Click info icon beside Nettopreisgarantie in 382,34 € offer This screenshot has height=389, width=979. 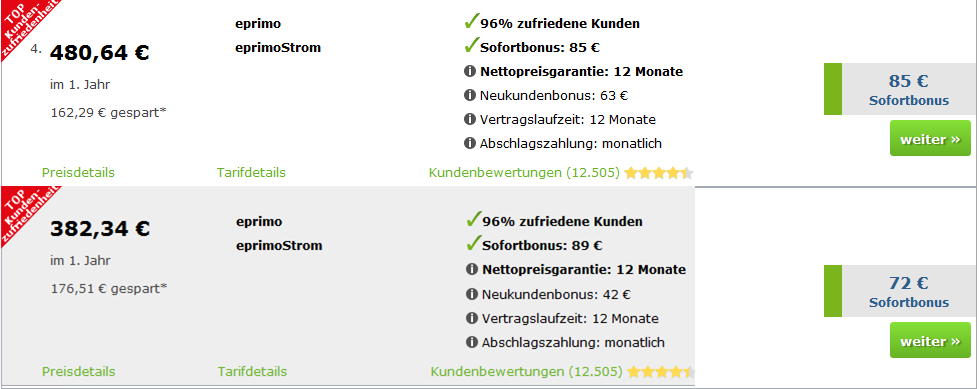click(x=472, y=270)
